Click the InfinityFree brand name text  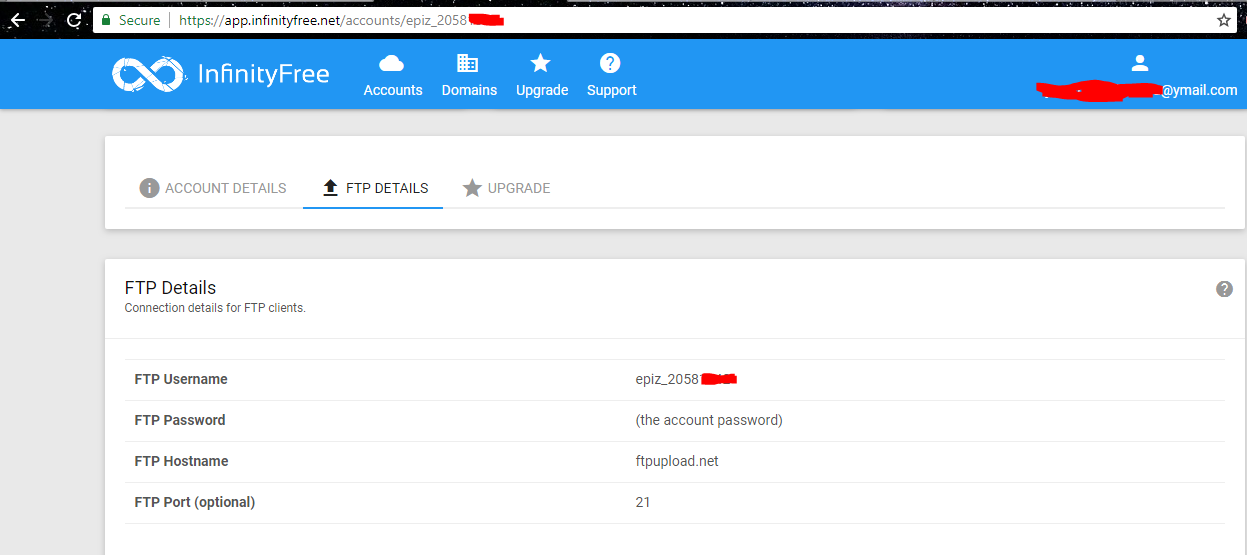click(264, 74)
